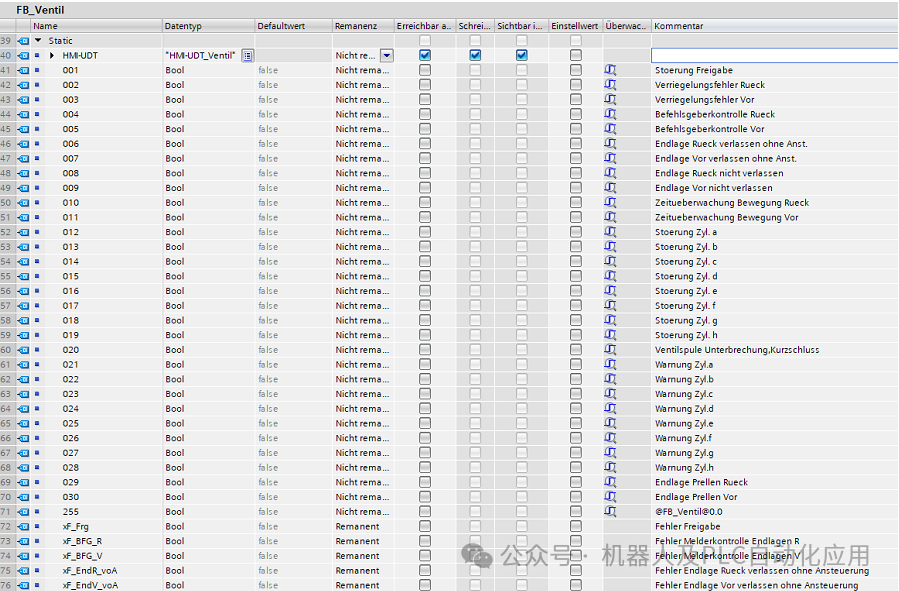899x591 pixels.
Task: Uncheck Erreichbar checkbox for HMI-UDT row
Action: (x=425, y=56)
